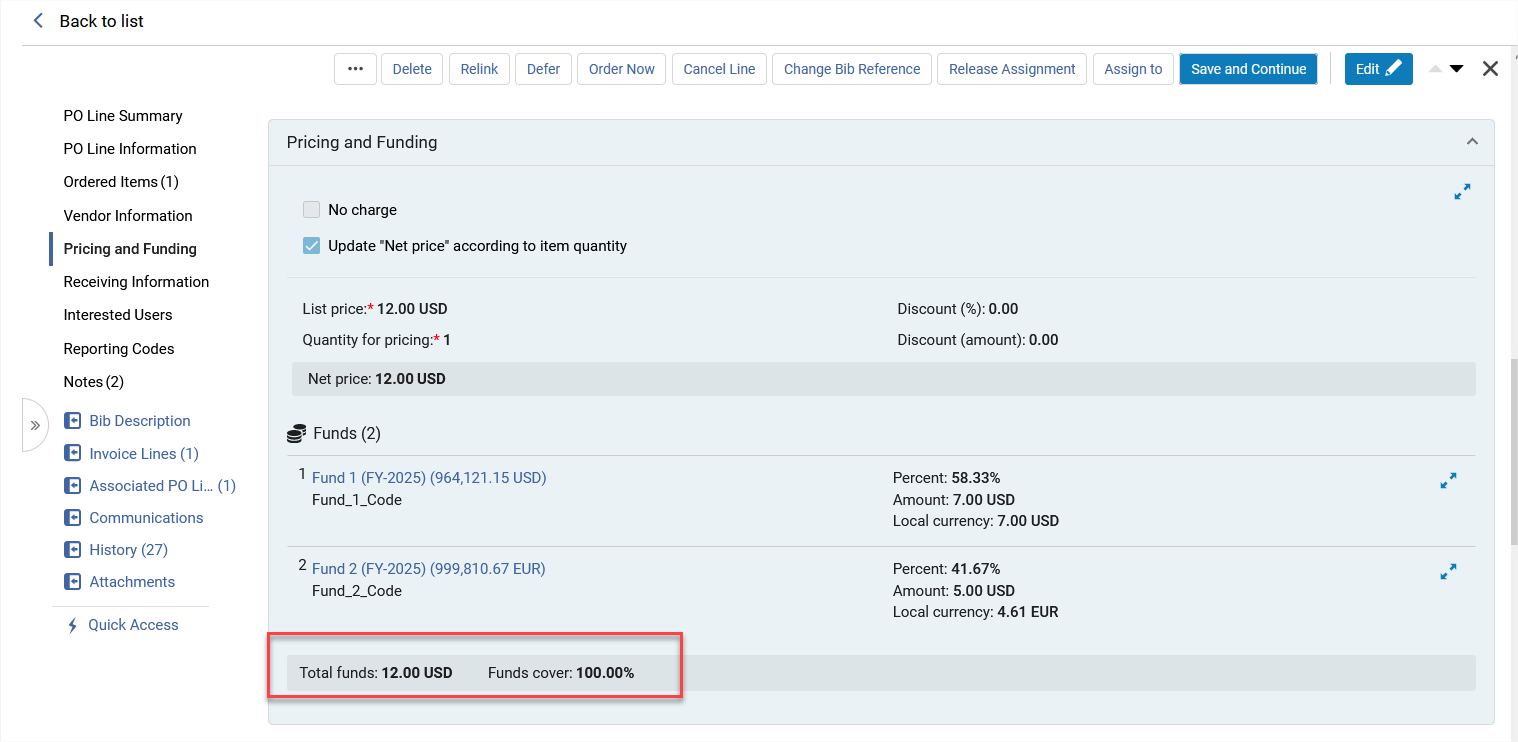Click the Relink button
This screenshot has height=742, width=1518.
point(480,69)
